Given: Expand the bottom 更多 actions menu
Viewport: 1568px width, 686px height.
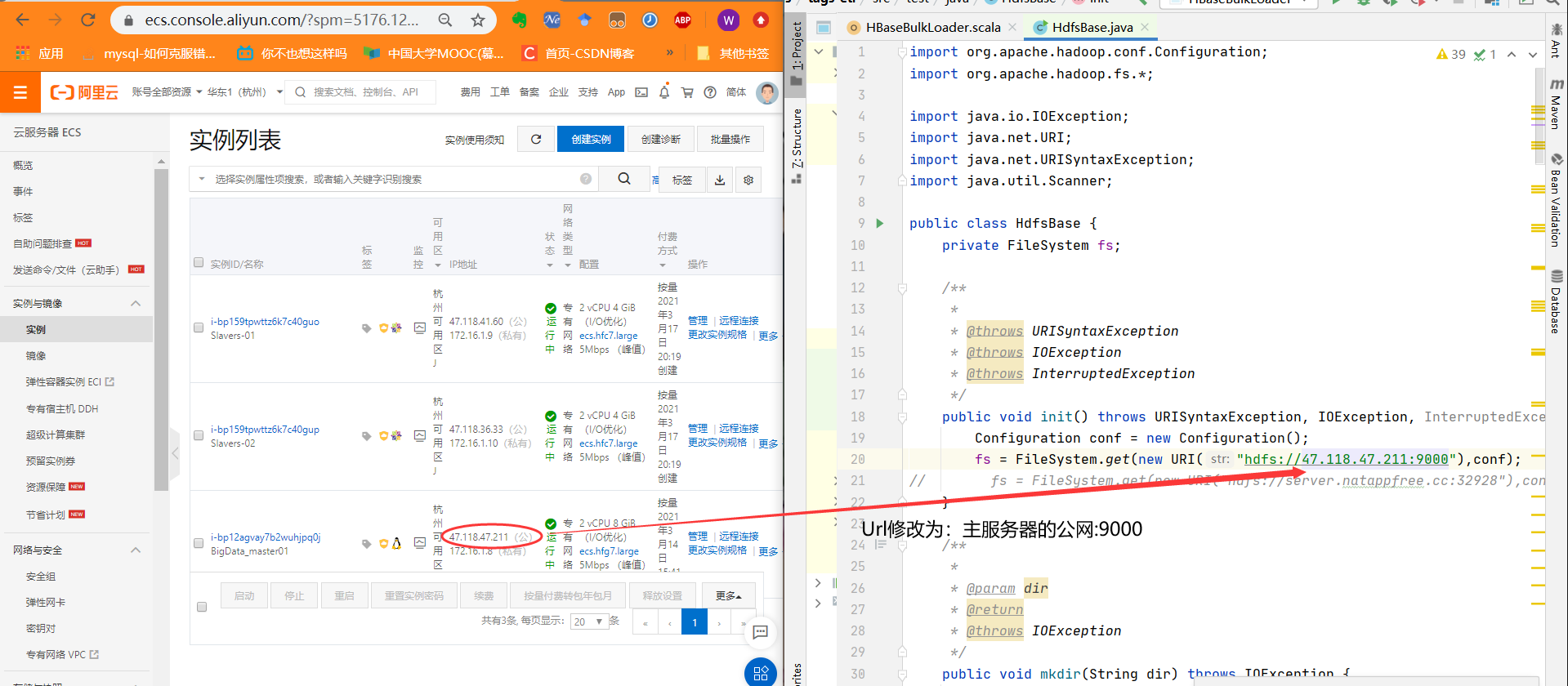Looking at the screenshot, I should pos(728,595).
